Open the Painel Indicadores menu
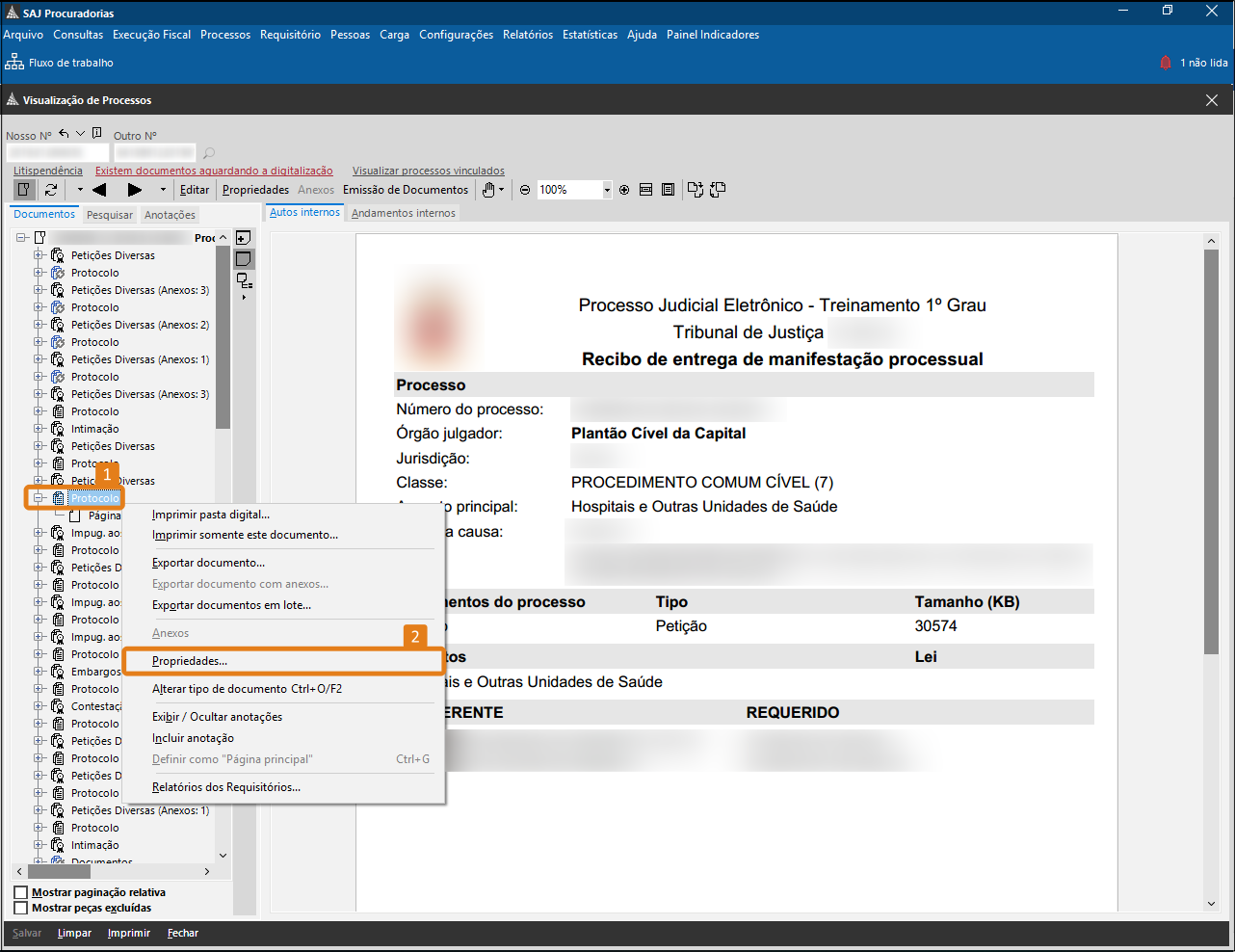 click(x=713, y=35)
